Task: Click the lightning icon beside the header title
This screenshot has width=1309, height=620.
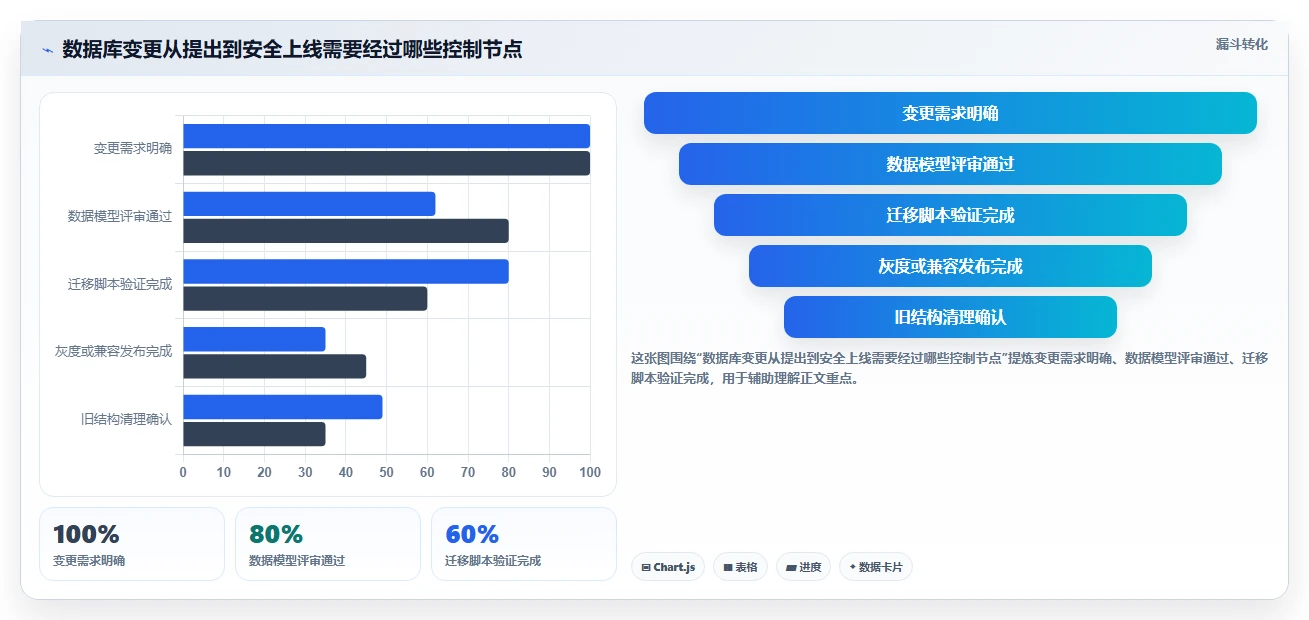Action: pyautogui.click(x=47, y=50)
